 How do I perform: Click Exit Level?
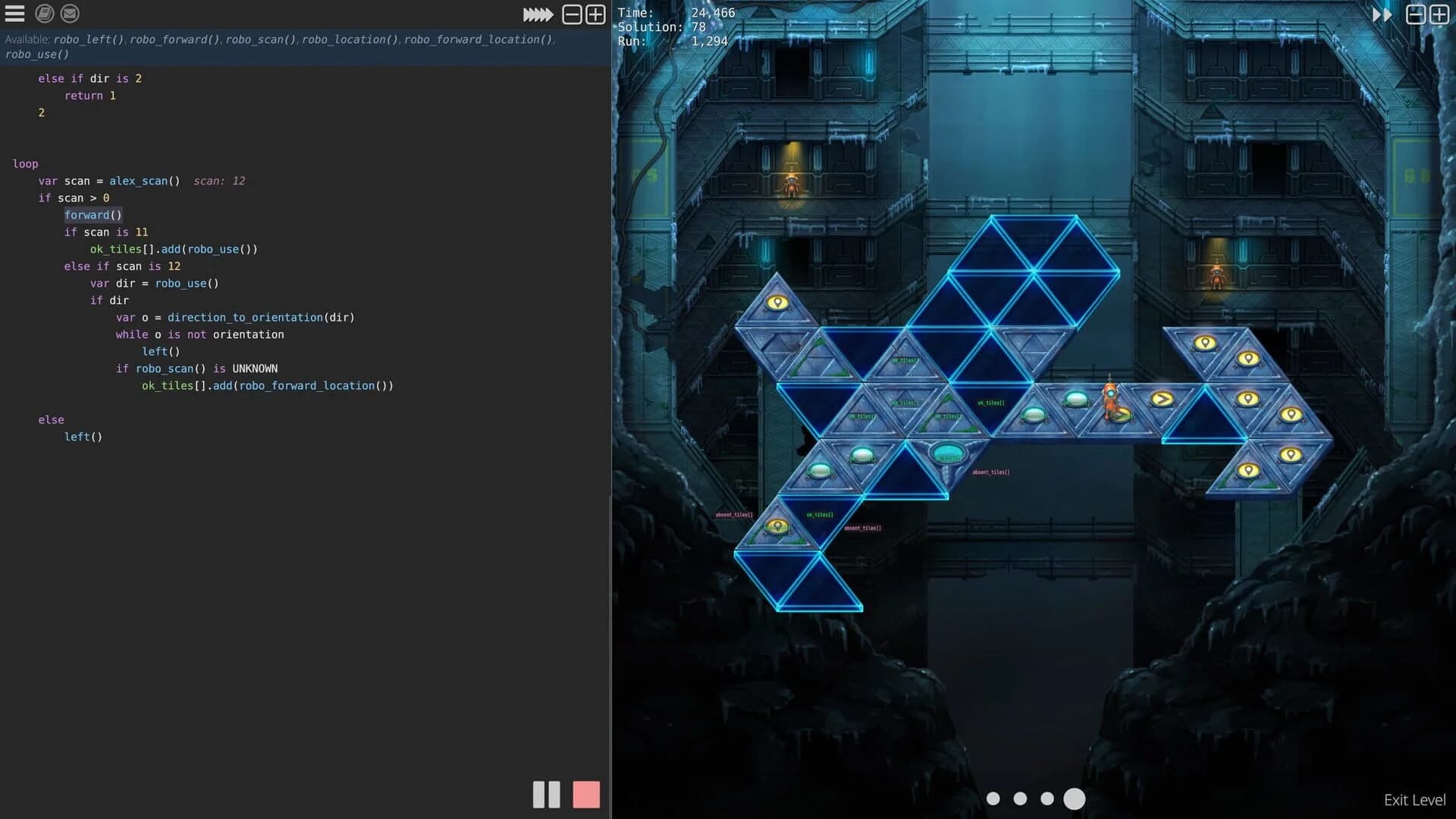(1415, 800)
